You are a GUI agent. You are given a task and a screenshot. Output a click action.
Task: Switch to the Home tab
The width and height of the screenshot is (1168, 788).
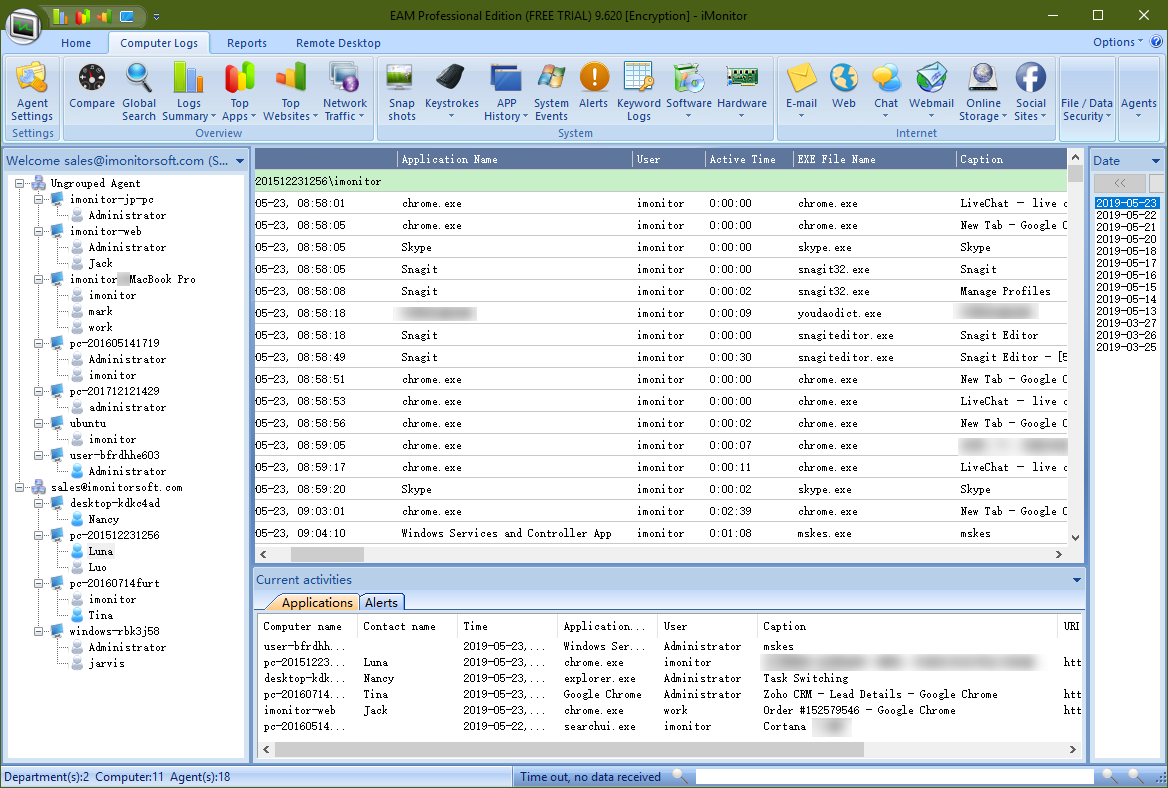point(76,43)
